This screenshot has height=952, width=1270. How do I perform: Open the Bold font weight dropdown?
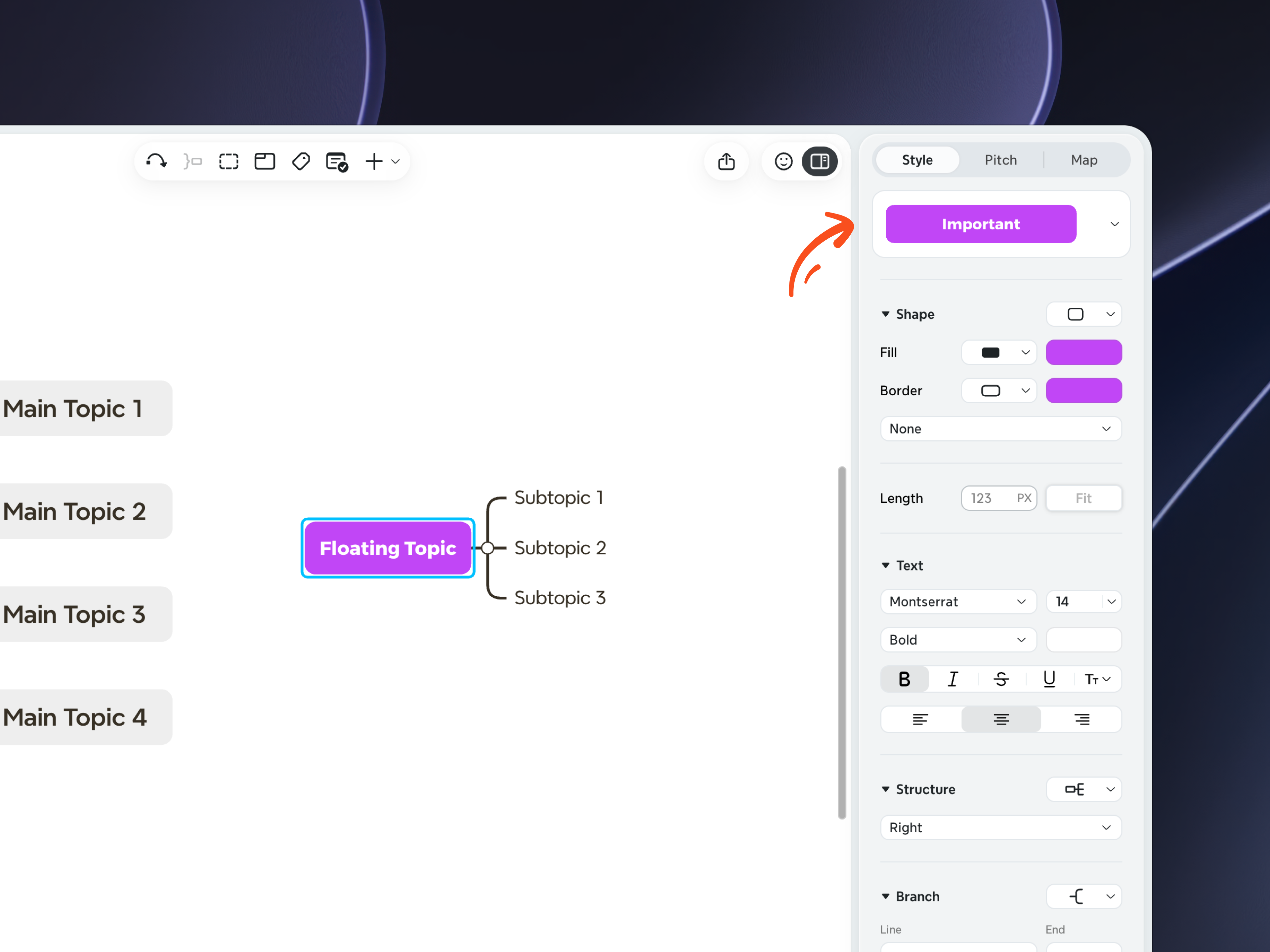(x=958, y=640)
